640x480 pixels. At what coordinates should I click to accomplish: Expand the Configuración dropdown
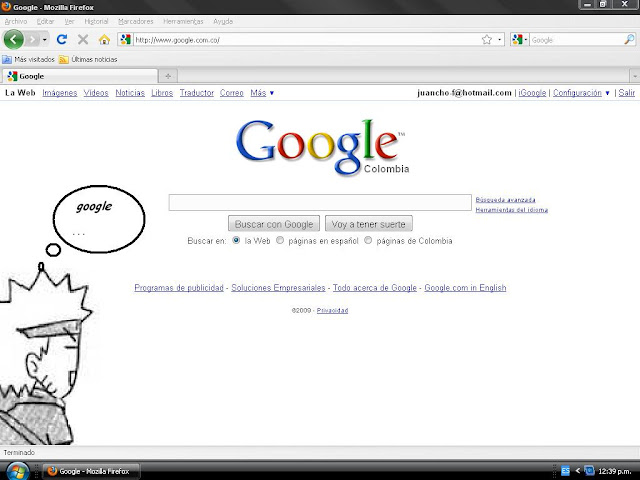[x=581, y=93]
